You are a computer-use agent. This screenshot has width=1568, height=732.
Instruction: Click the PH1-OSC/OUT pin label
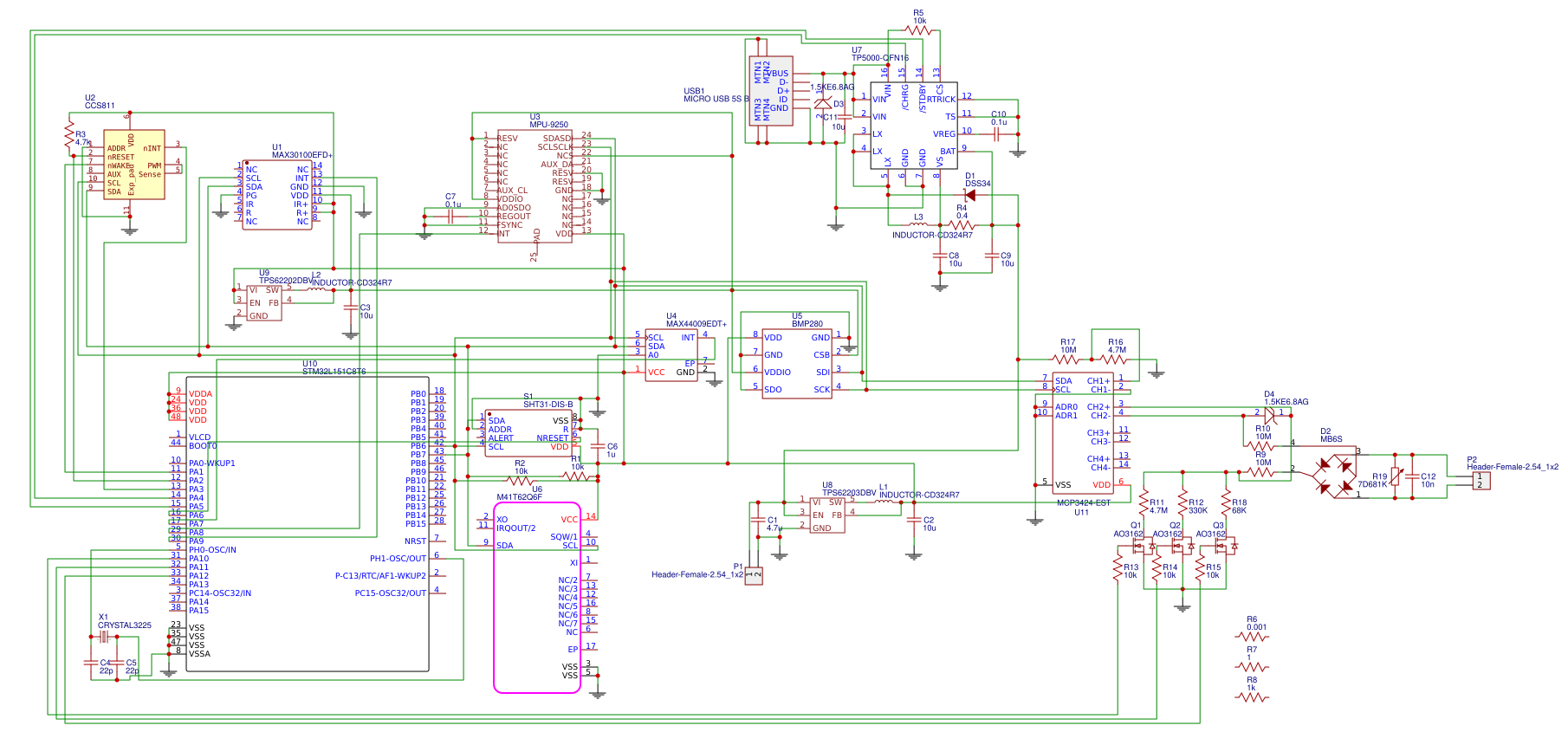398,559
